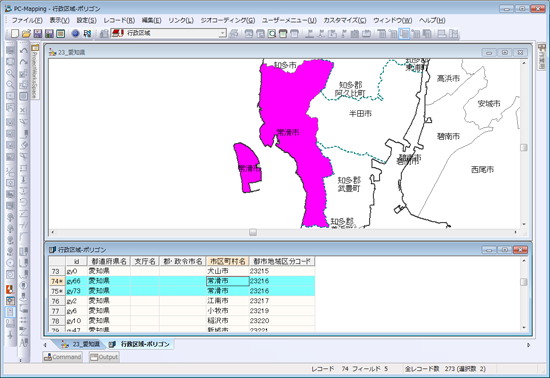Open the Command panel button
Screen dimensions: 550x378
click(62, 357)
